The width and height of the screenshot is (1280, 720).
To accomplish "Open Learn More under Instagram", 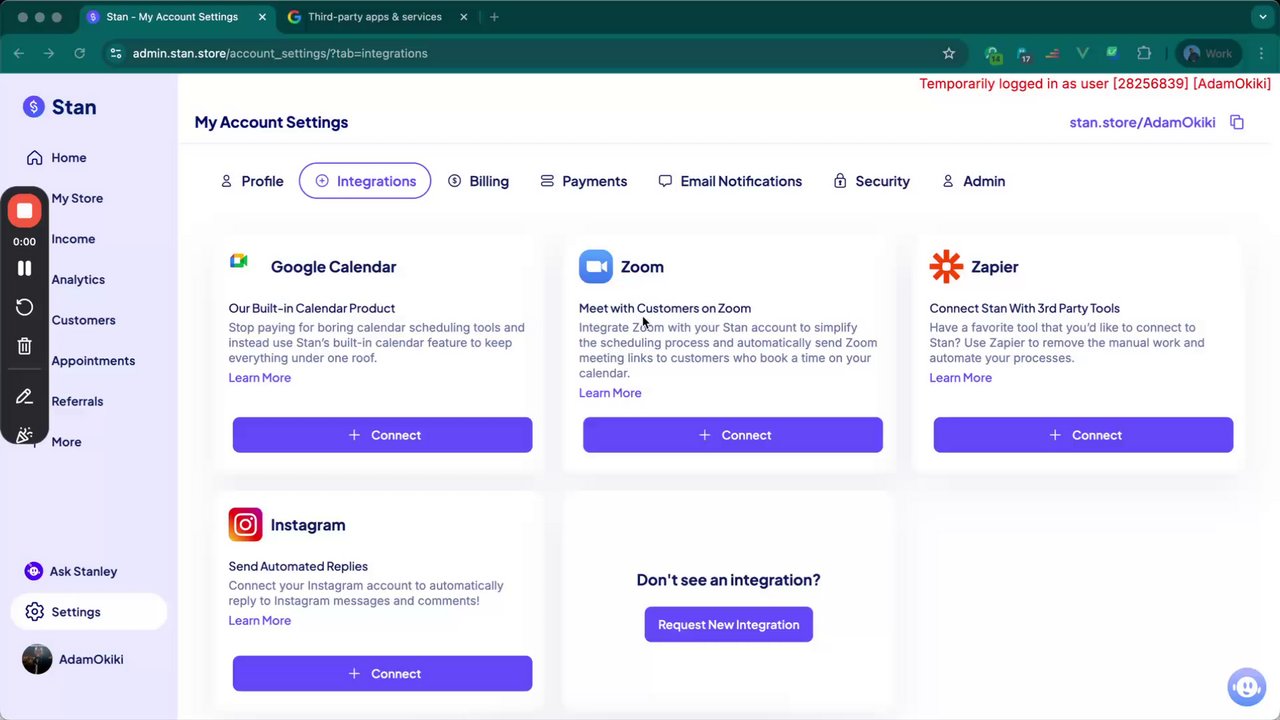I will pyautogui.click(x=259, y=621).
